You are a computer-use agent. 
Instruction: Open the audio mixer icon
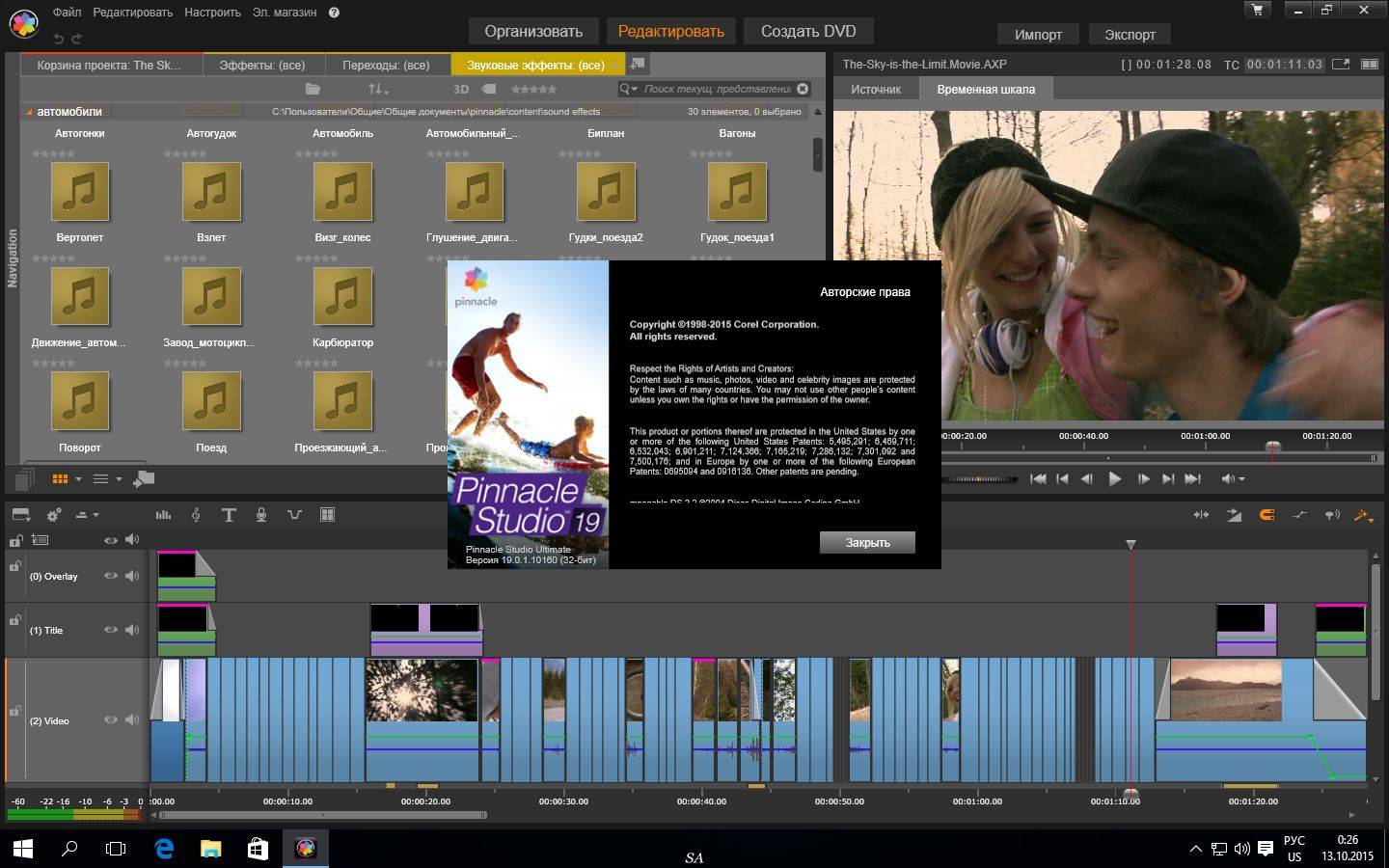(163, 515)
